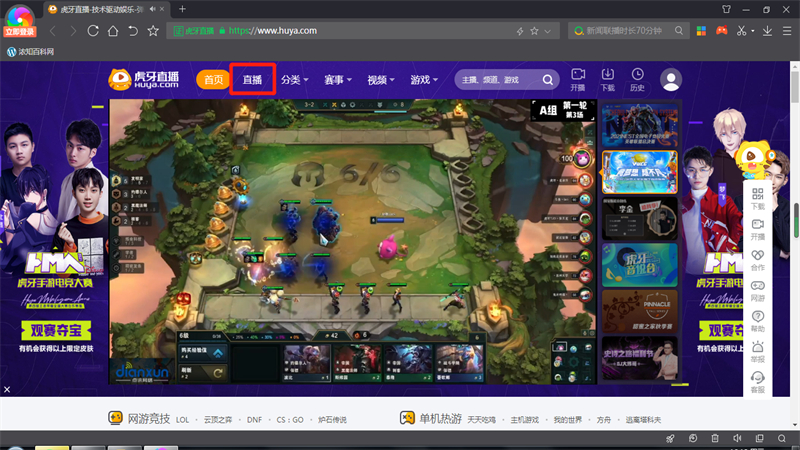The width and height of the screenshot is (800, 450).
Task: Open the 天天吃鸡 link under 单机热游
Action: pos(481,420)
